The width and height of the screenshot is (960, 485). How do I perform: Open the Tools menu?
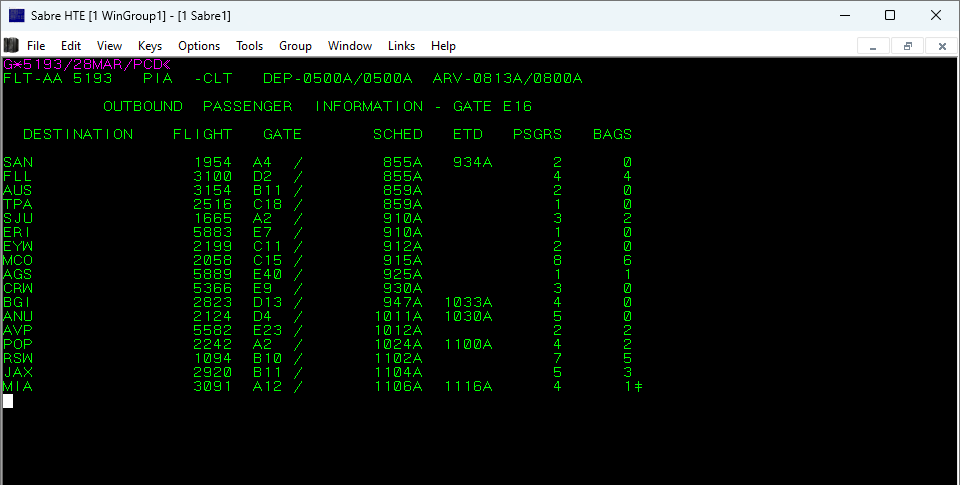[249, 46]
